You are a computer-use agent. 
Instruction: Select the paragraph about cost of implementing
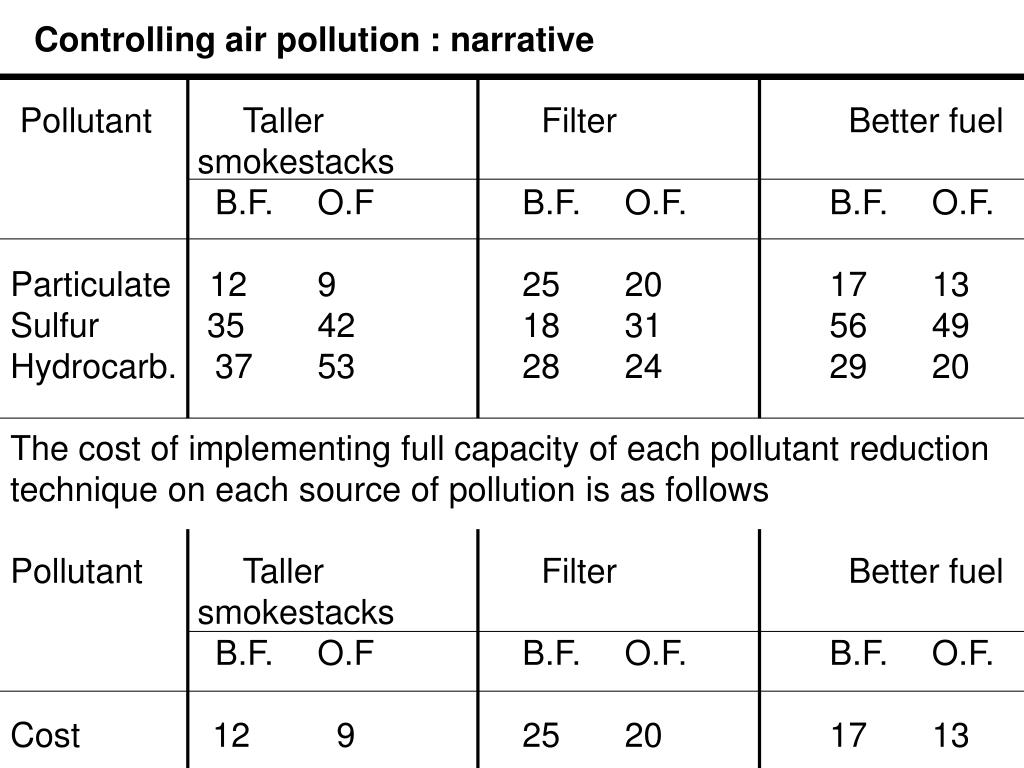pyautogui.click(x=500, y=470)
